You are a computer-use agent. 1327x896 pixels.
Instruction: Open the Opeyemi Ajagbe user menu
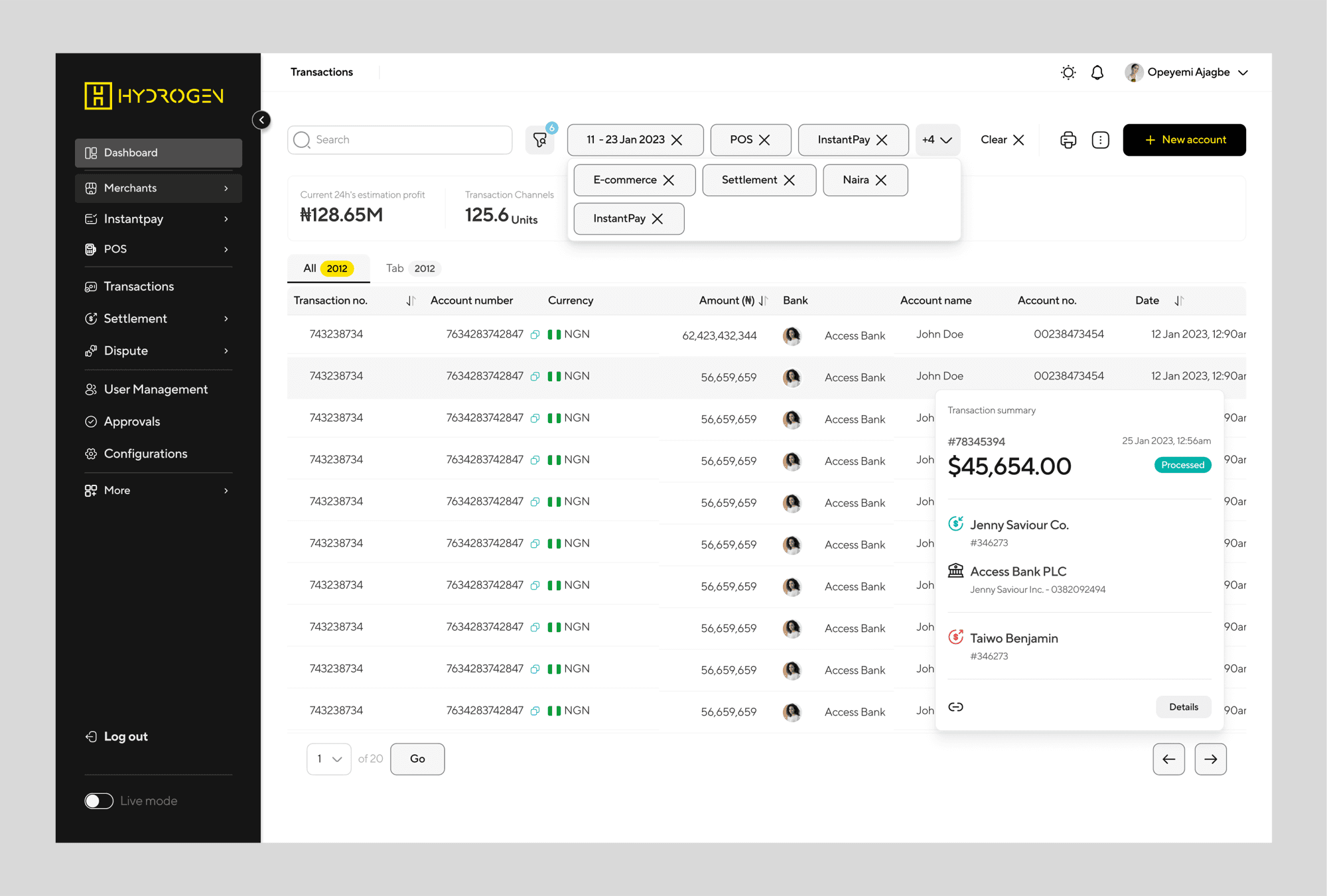click(x=1187, y=72)
